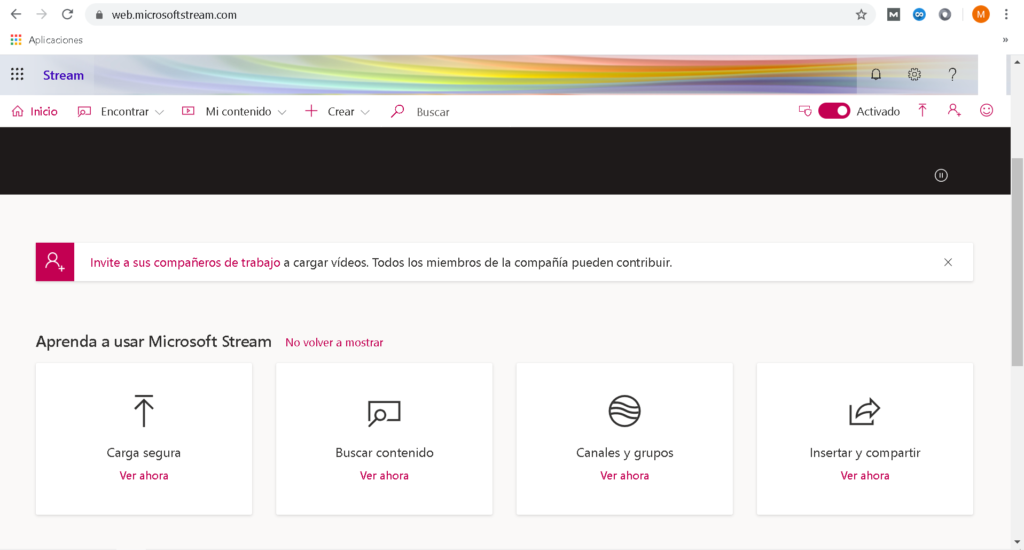Click the 'Insertar y compartir' card title
Viewport: 1024px width, 550px height.
(x=865, y=453)
